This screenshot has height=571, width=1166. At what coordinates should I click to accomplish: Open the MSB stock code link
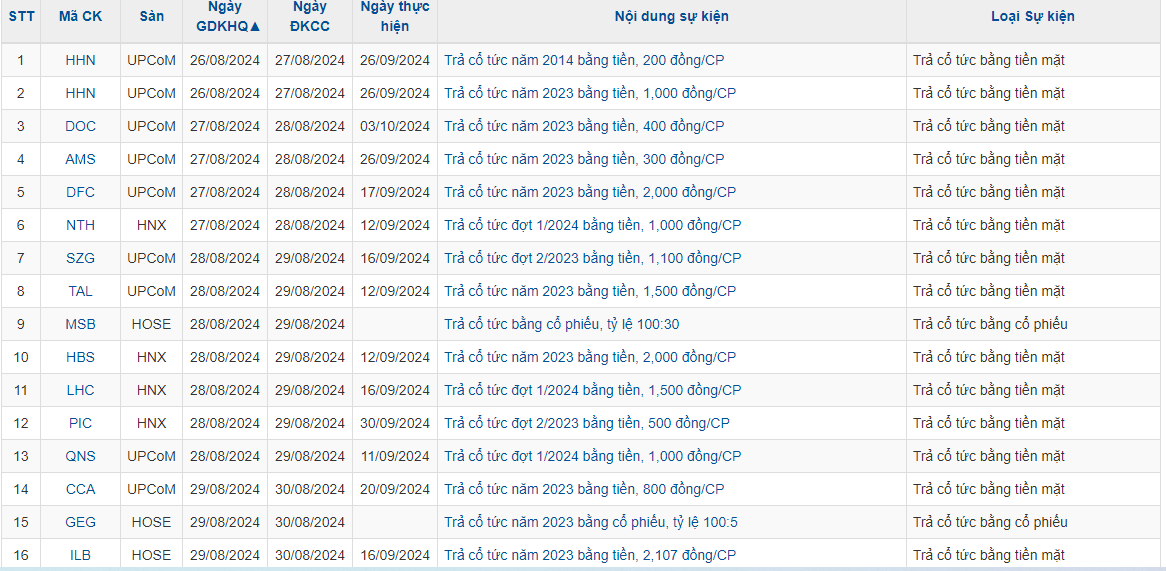pyautogui.click(x=80, y=324)
